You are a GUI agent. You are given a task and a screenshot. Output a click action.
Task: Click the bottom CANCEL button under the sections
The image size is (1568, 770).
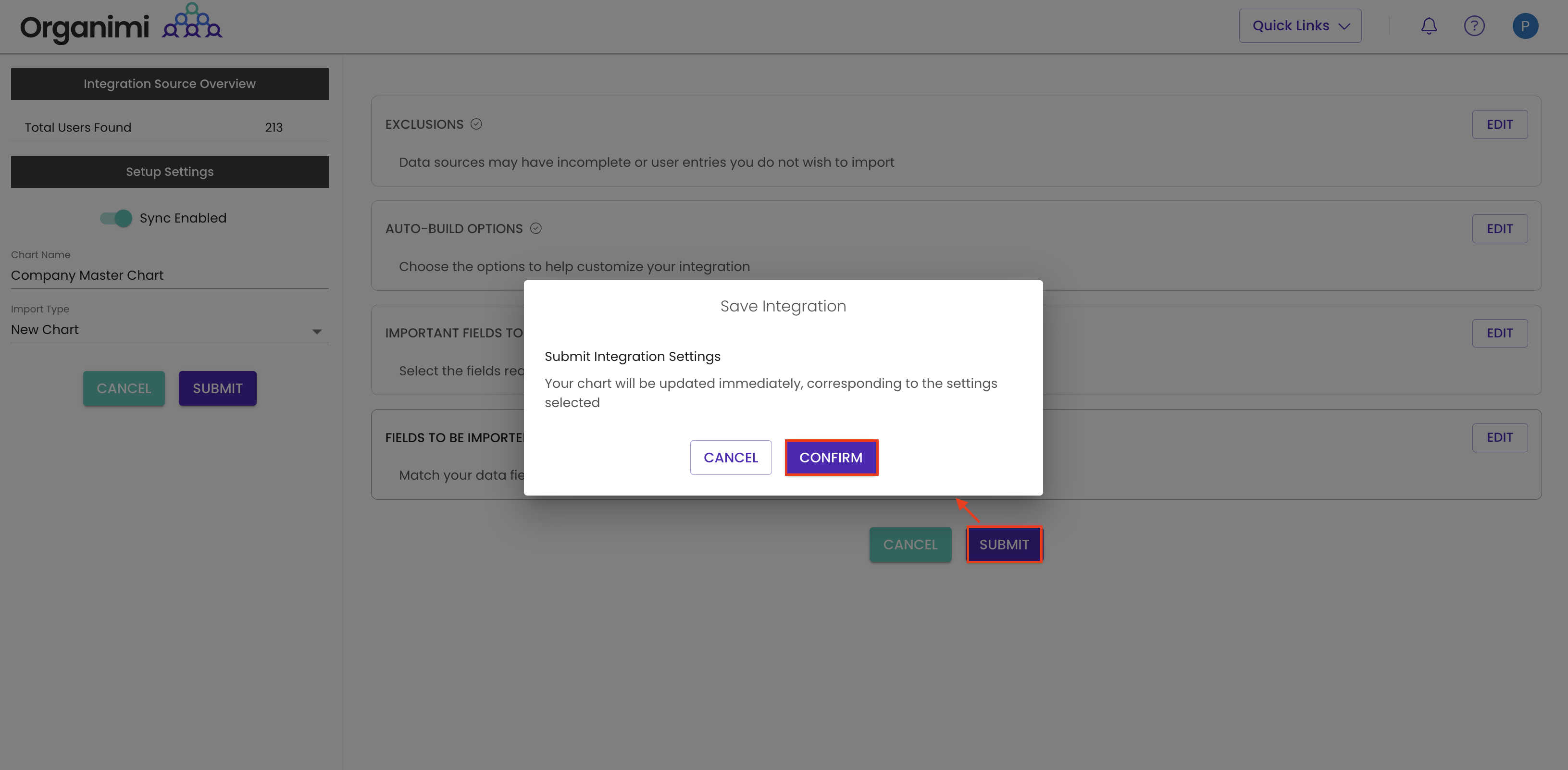(x=910, y=545)
